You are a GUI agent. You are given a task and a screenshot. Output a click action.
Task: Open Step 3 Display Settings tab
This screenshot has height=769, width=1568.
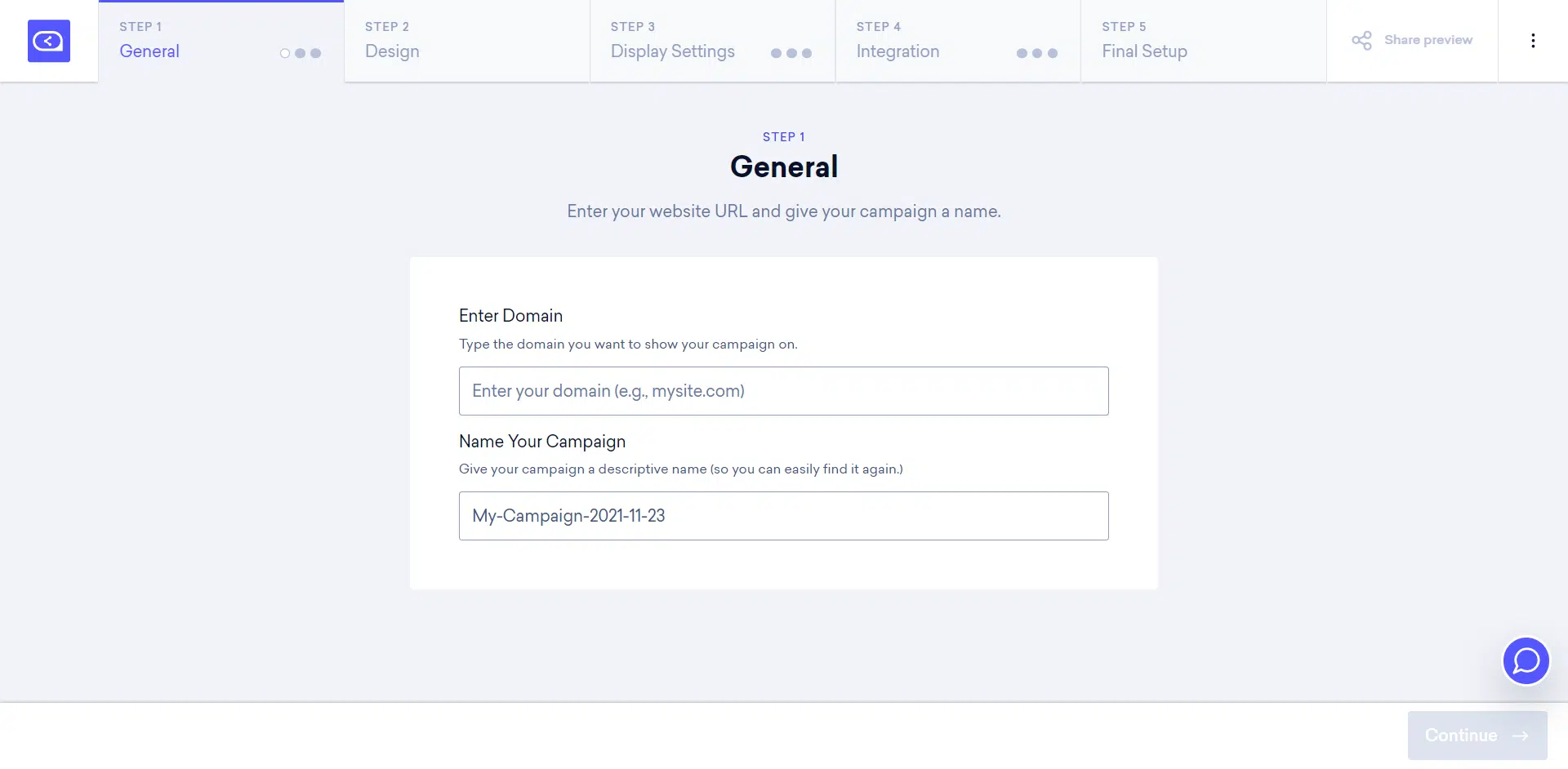(672, 51)
